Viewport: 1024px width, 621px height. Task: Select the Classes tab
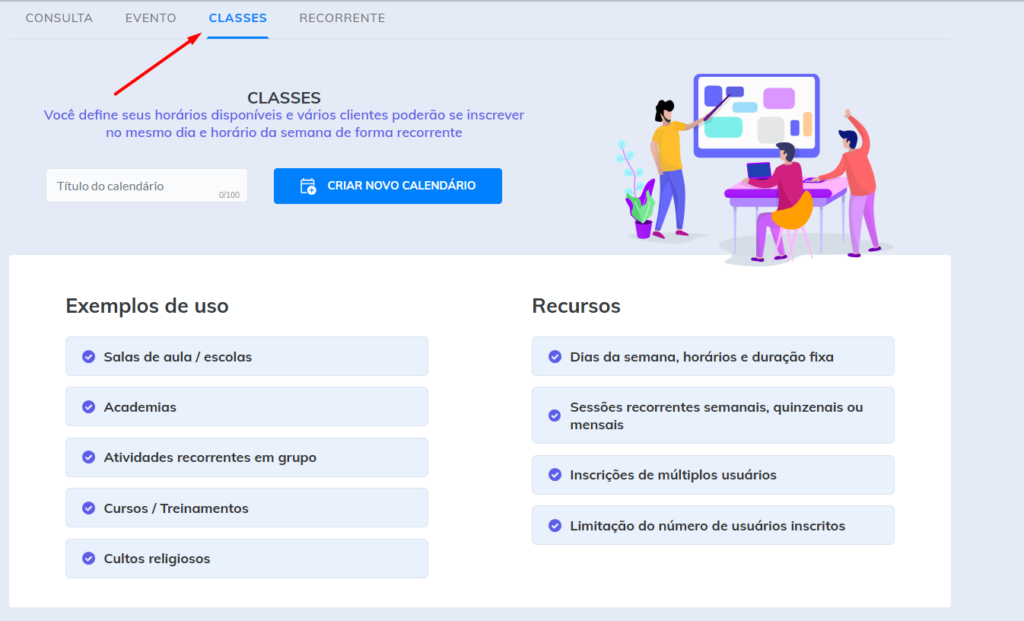coord(238,18)
